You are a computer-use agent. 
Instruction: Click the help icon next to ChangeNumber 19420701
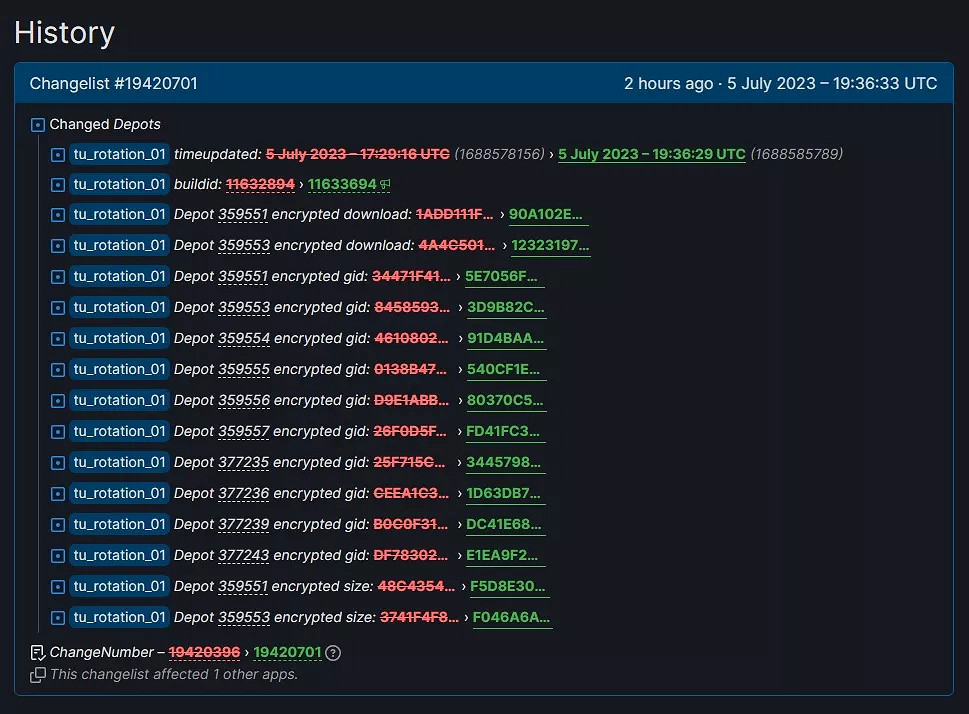(x=334, y=653)
